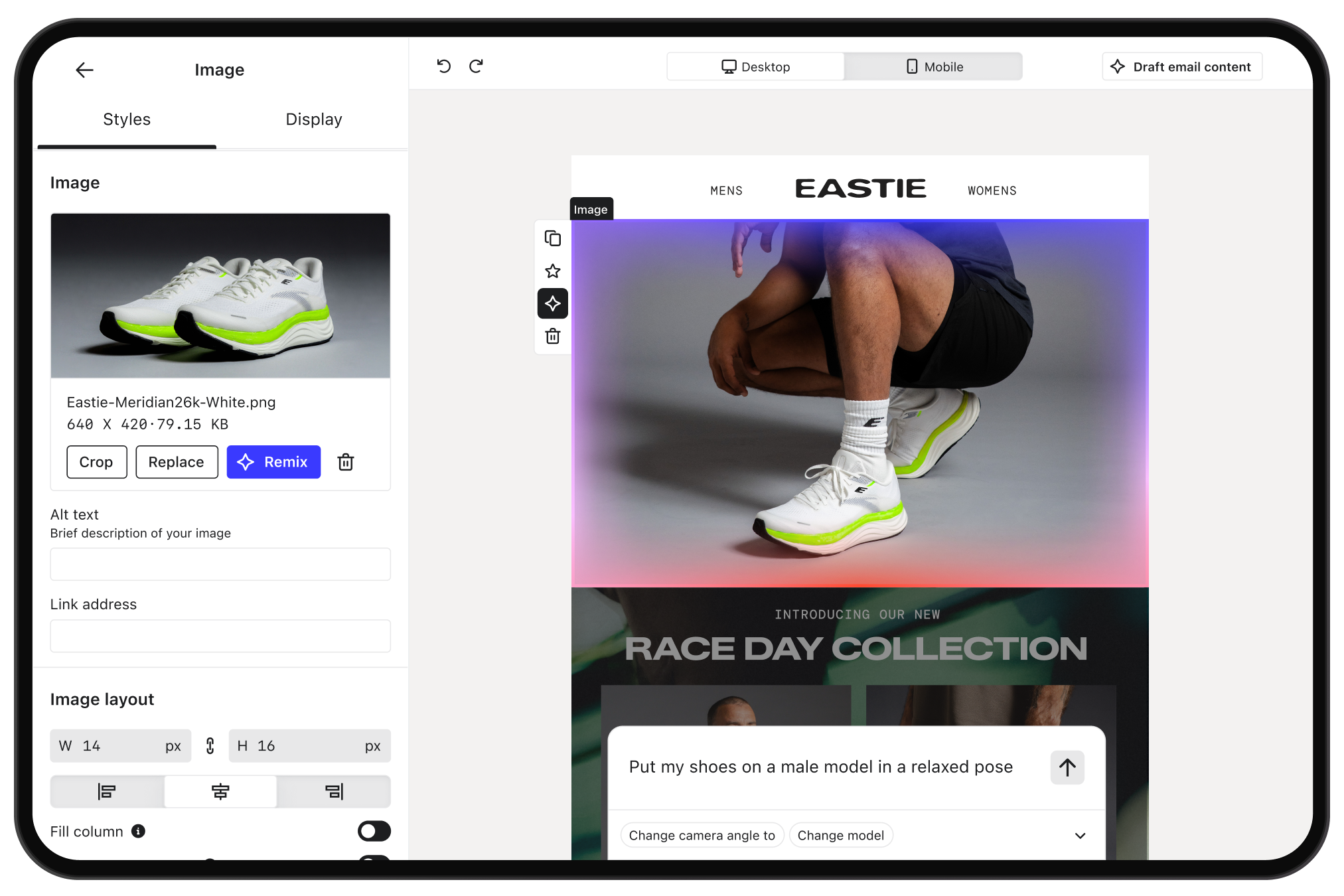Click the Replace button
This screenshot has width=1344, height=896.
177,462
